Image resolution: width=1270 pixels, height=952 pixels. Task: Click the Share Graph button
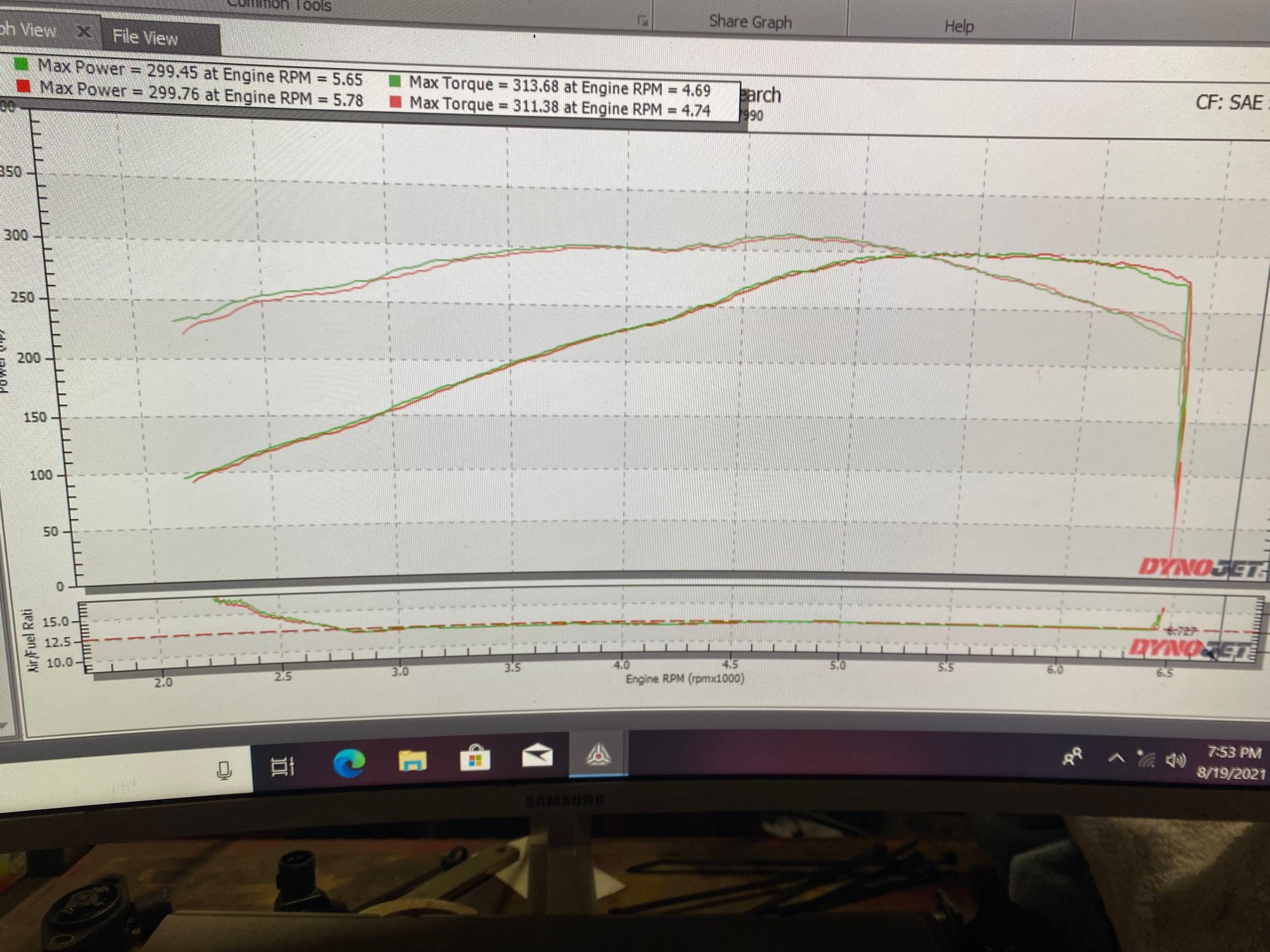tap(750, 22)
